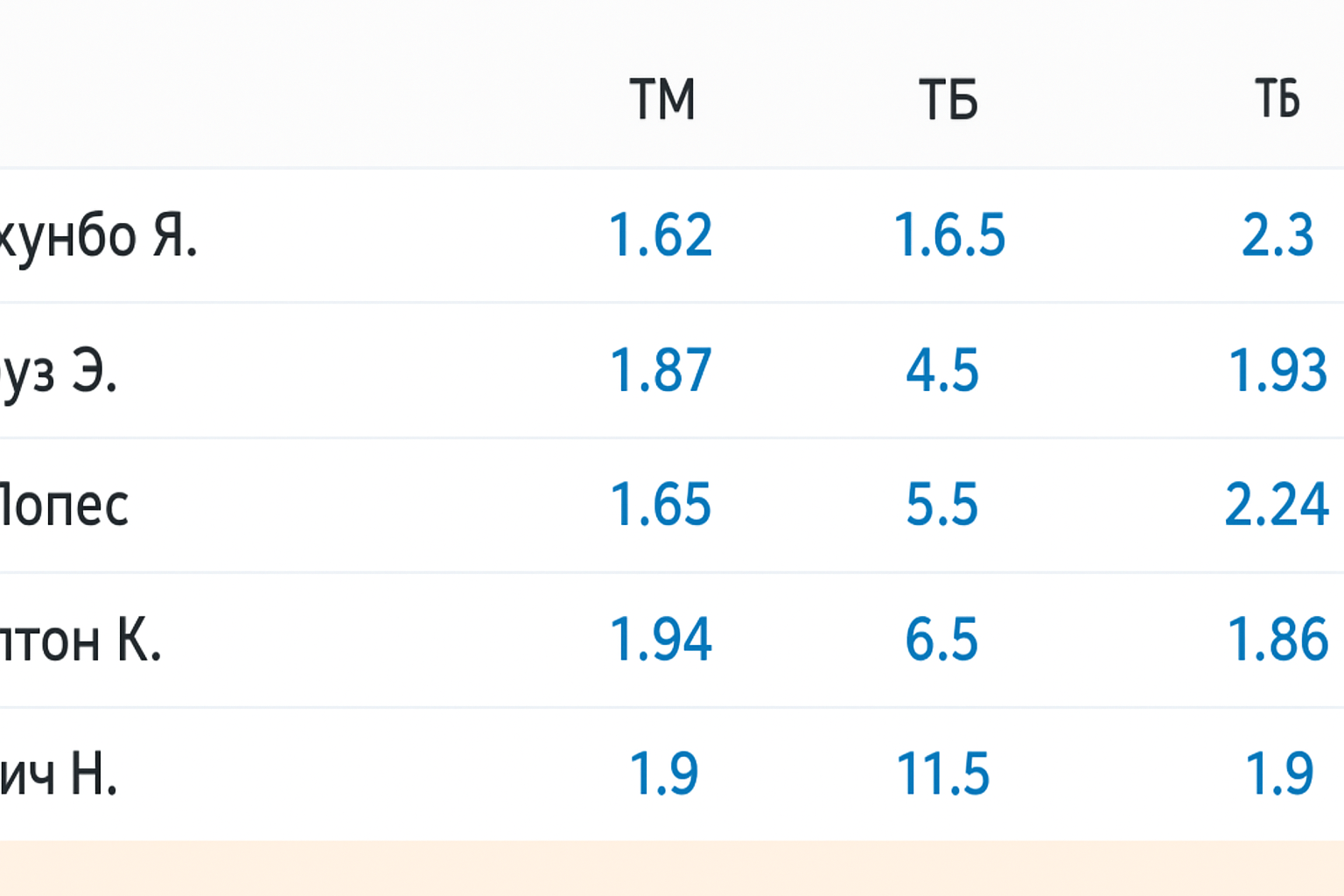
Task: Click the 5.5 total value
Action: [942, 505]
